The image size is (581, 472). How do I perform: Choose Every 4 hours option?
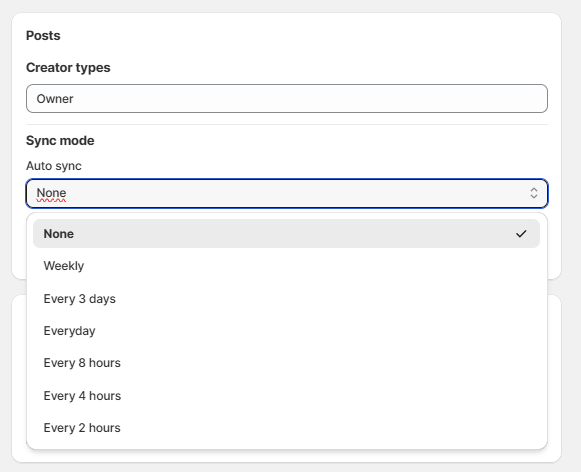coord(286,396)
